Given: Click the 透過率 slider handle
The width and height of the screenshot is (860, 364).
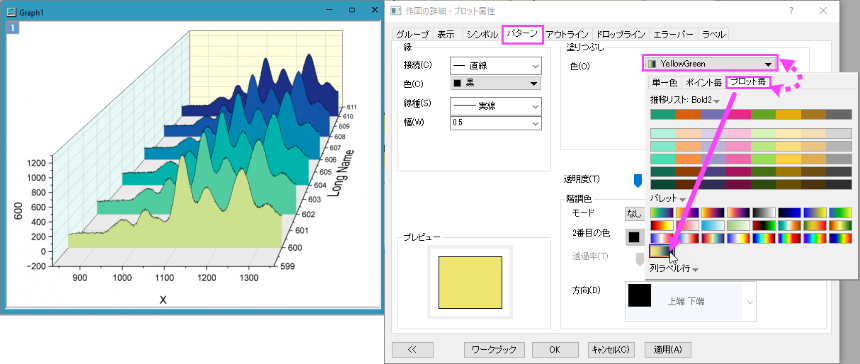Looking at the screenshot, I should tap(640, 259).
